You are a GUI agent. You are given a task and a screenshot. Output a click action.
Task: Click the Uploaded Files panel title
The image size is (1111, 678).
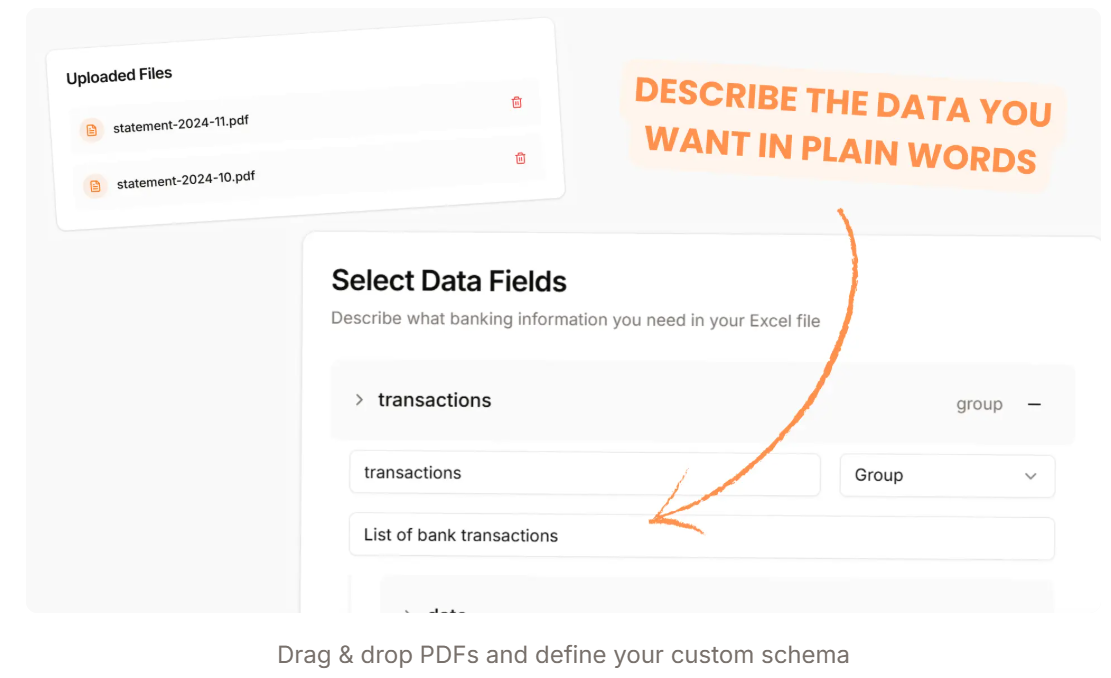[x=119, y=74]
